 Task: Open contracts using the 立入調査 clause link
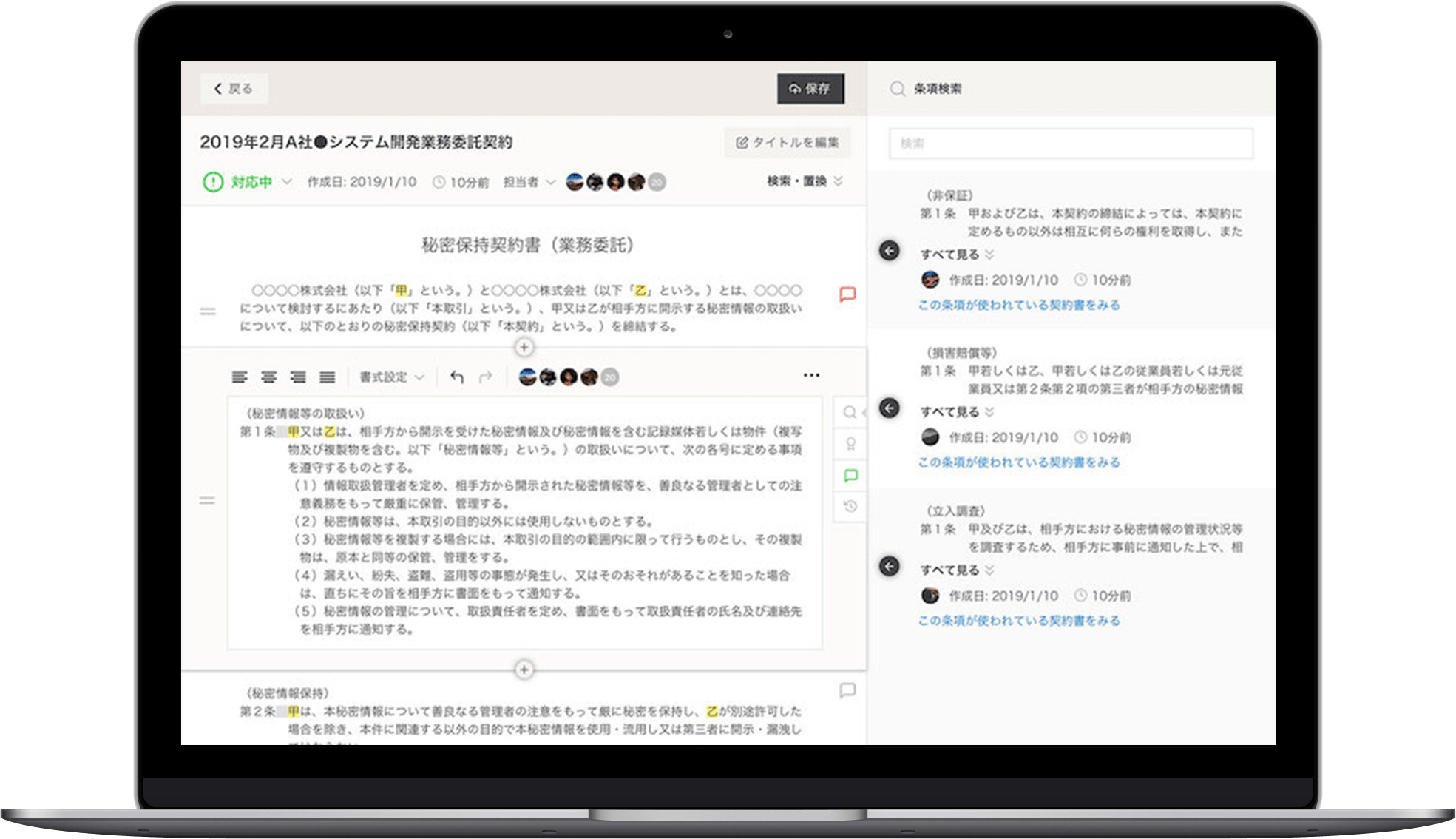[x=1019, y=621]
